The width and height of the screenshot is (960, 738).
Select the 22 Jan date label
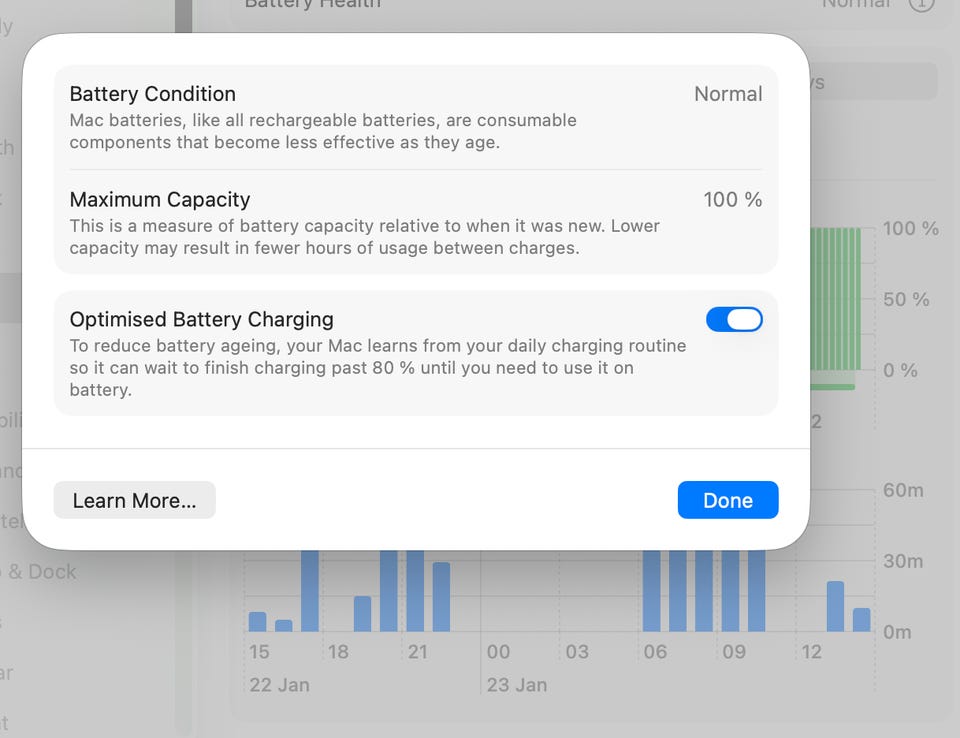[279, 685]
